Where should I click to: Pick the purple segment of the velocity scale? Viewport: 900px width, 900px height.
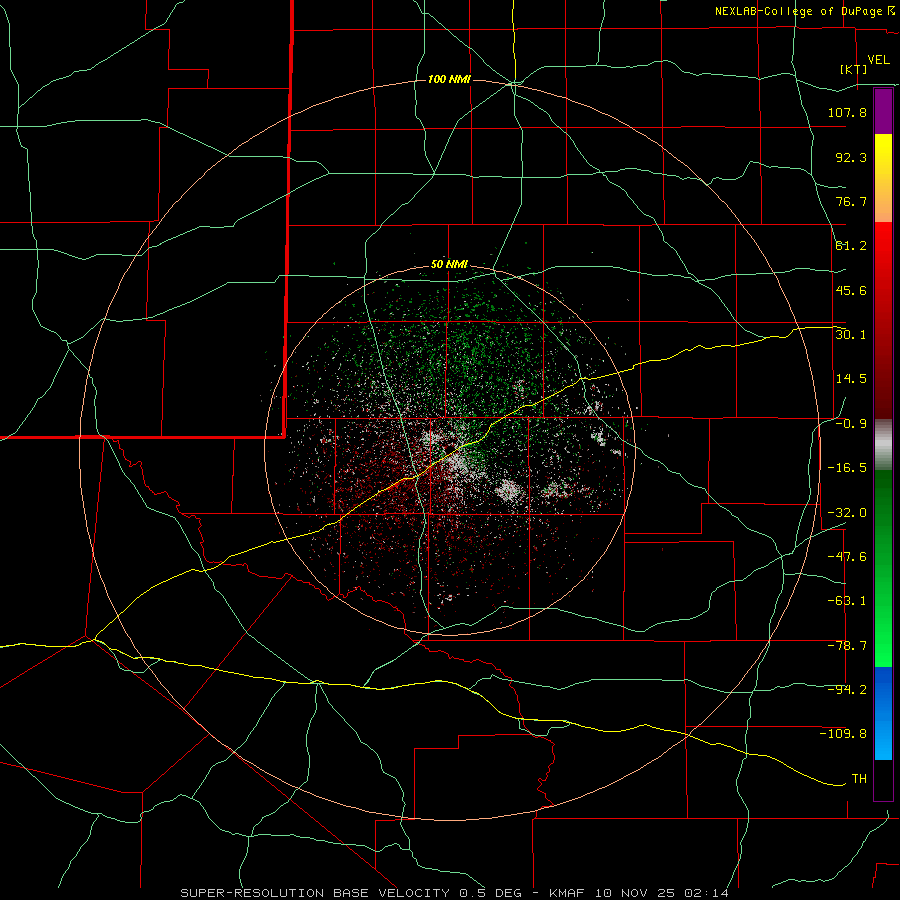883,111
